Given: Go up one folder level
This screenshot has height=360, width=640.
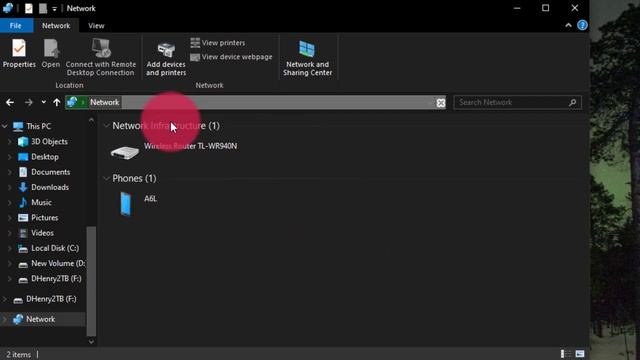Looking at the screenshot, I should coord(56,102).
